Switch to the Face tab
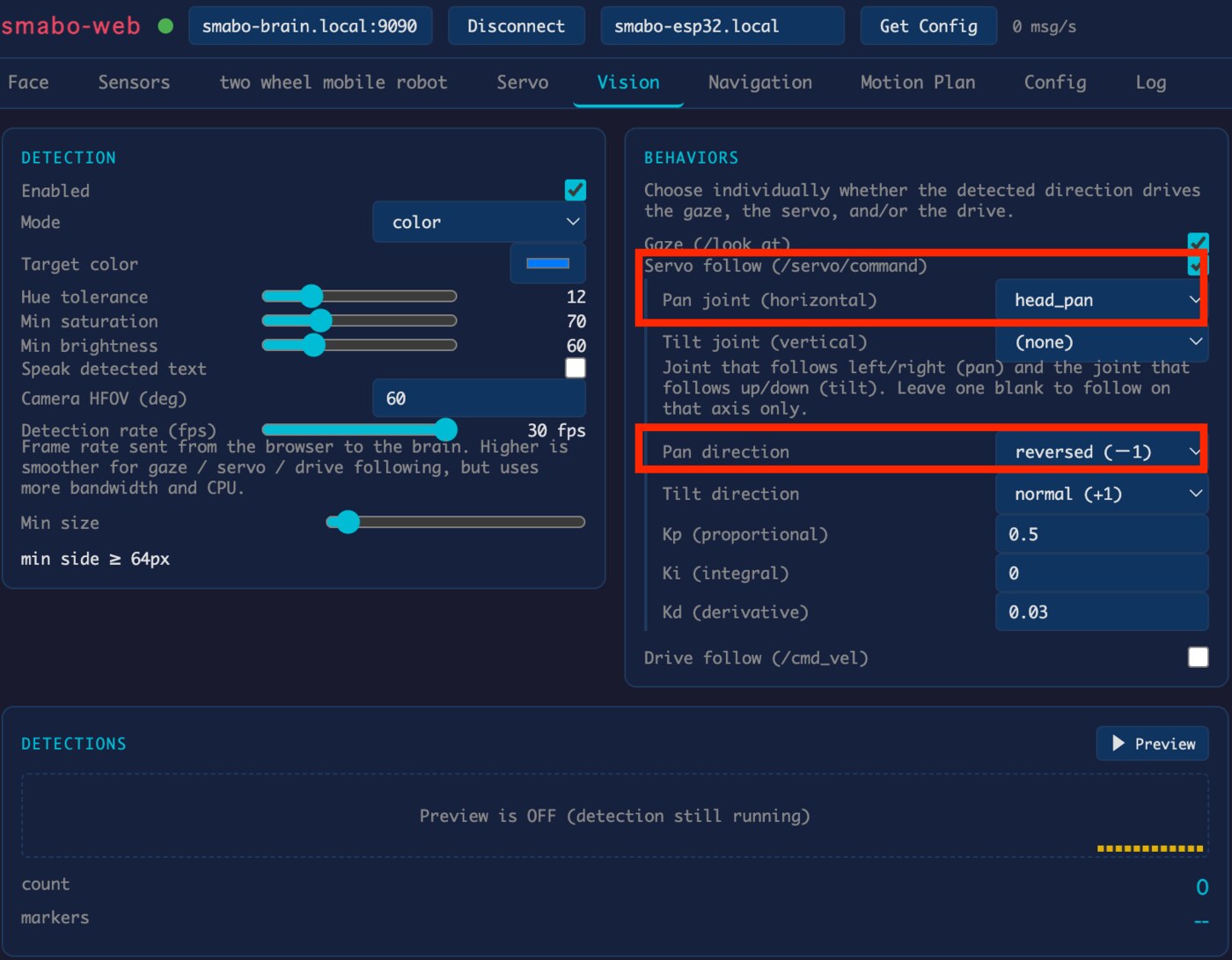Image resolution: width=1232 pixels, height=960 pixels. pos(28,83)
